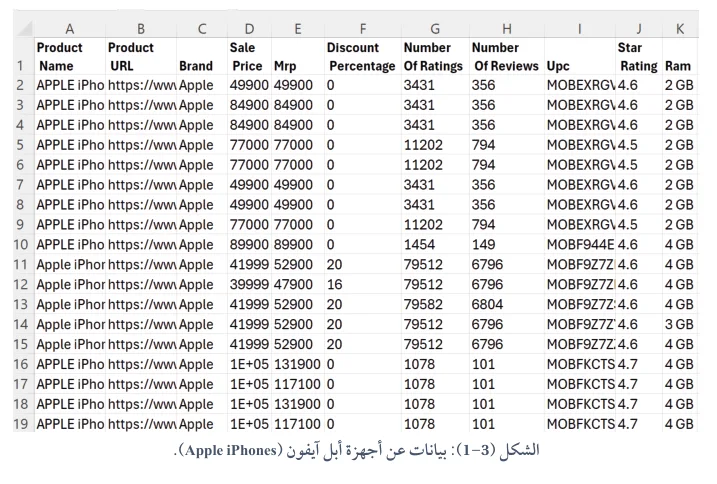Click ratings value 1078 in row 18
The height and width of the screenshot is (484, 717).
pos(435,404)
